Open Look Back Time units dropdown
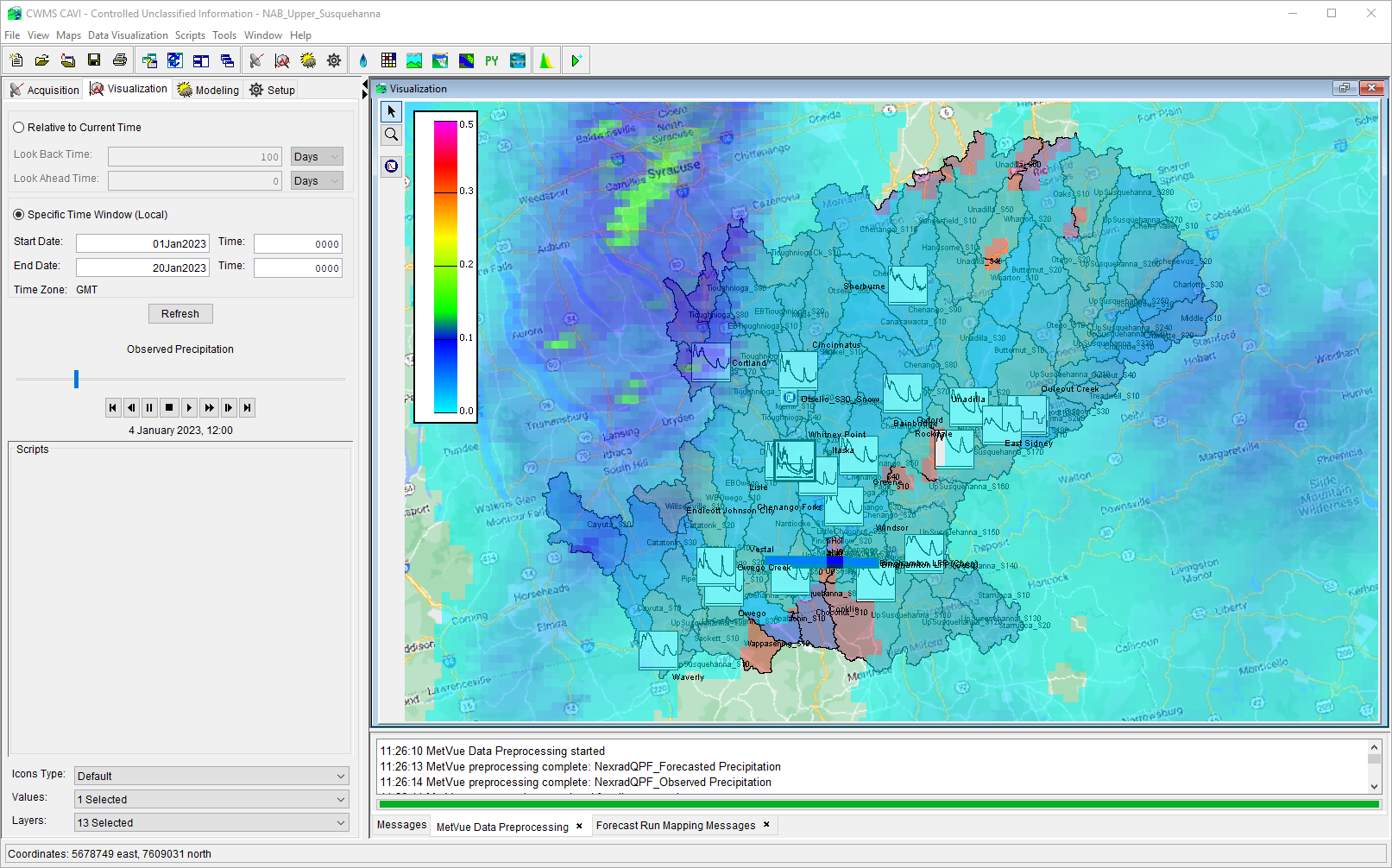 [317, 156]
